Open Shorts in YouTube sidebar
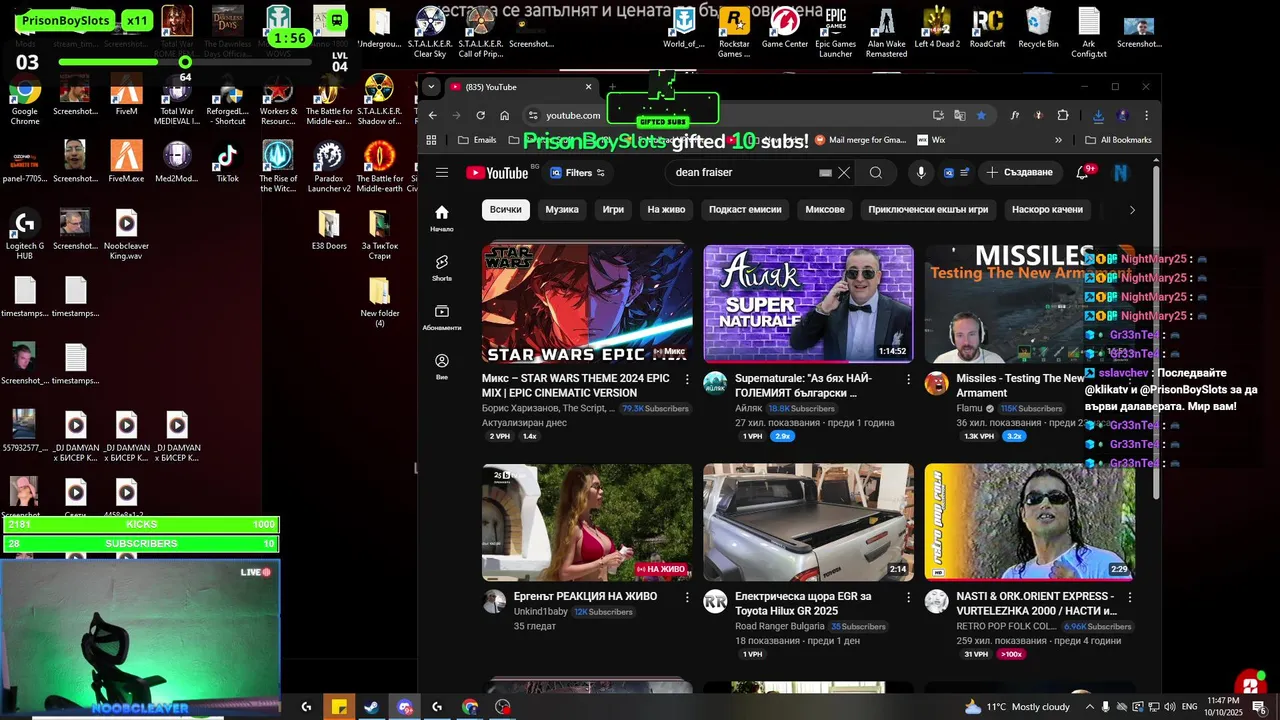The image size is (1280, 720). [x=442, y=267]
